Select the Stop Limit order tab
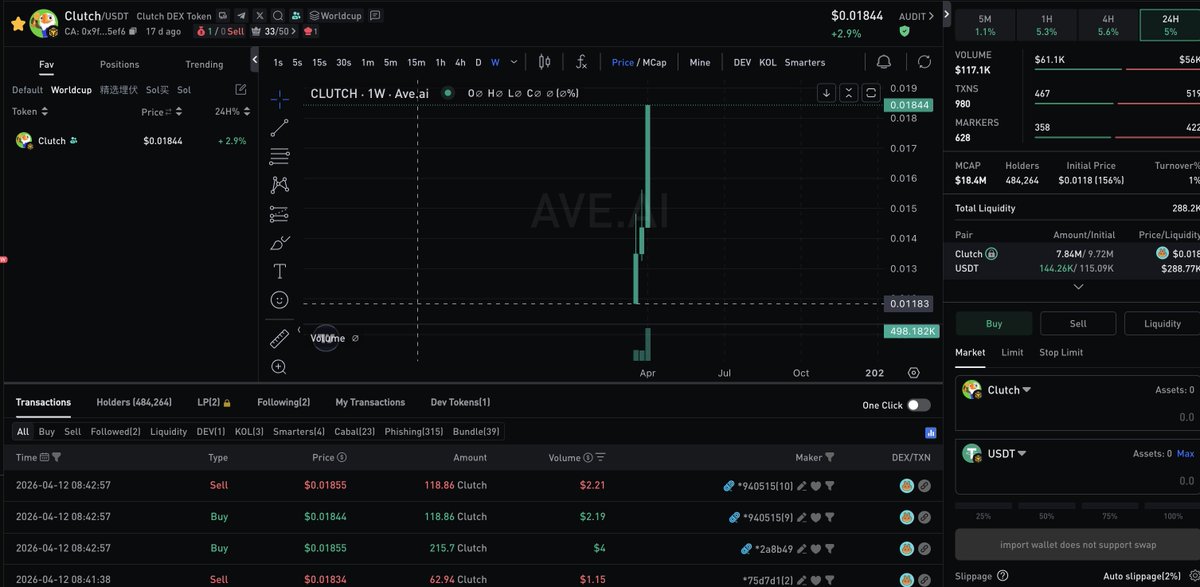The height and width of the screenshot is (587, 1200). [1061, 352]
